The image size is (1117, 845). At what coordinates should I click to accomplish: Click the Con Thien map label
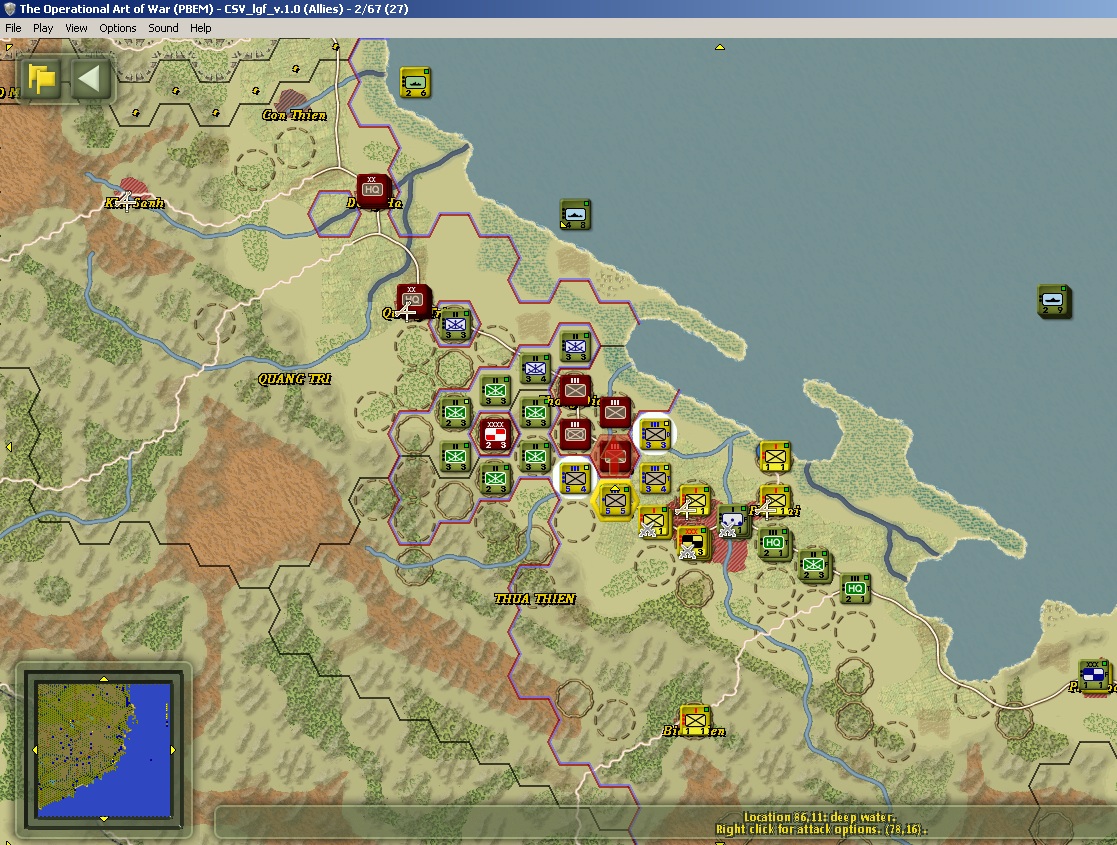tap(294, 115)
